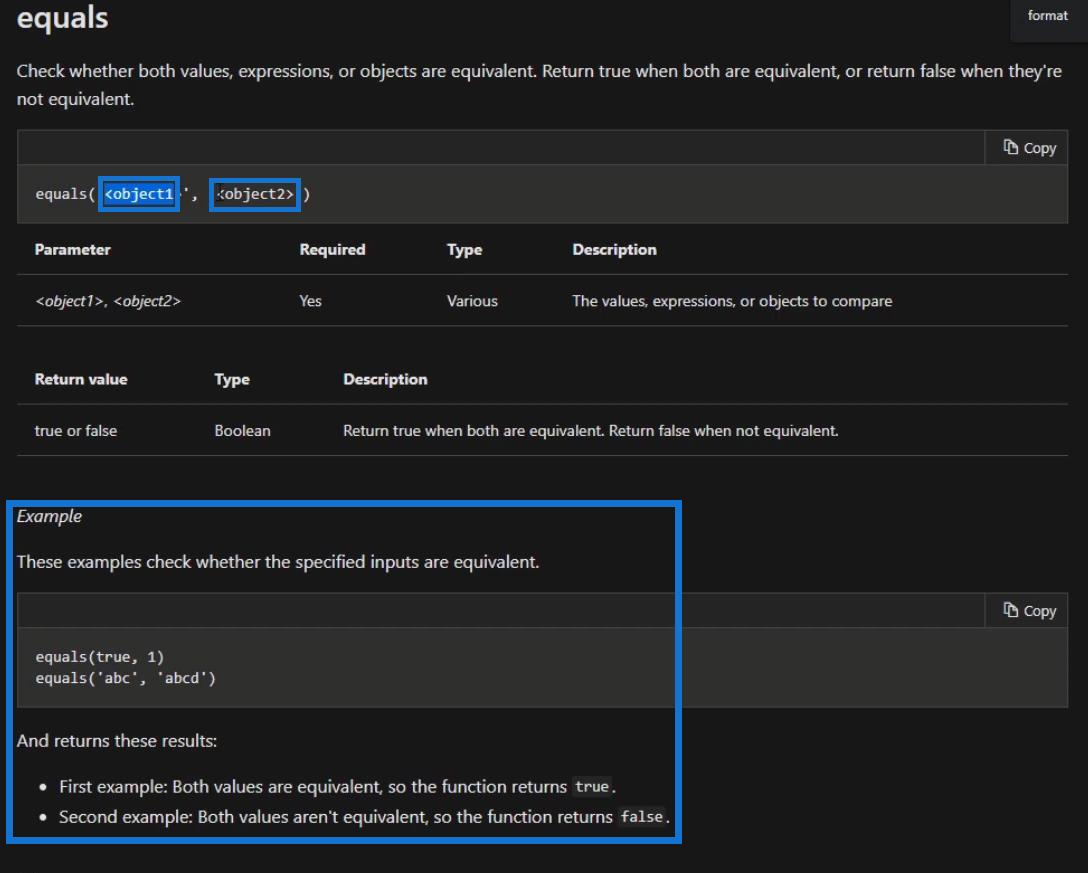The height and width of the screenshot is (873, 1088).
Task: Click the inline 'true' code in first result
Action: tap(591, 786)
